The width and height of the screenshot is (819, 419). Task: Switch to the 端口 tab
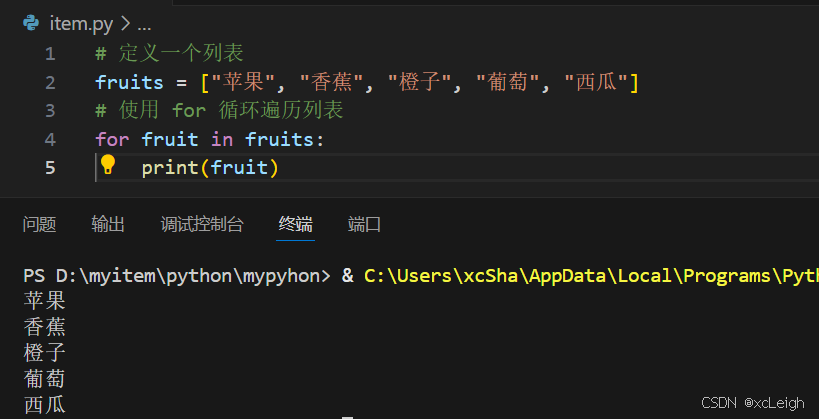tap(365, 225)
